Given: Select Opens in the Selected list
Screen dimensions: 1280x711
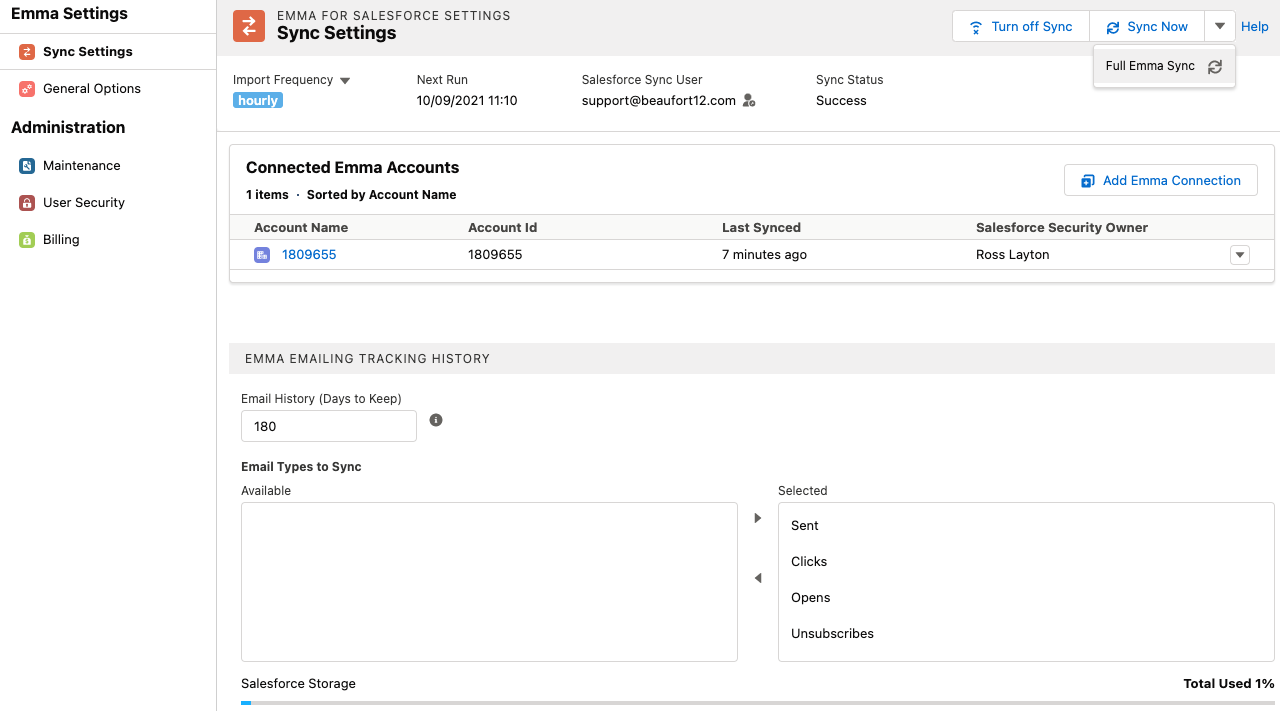Looking at the screenshot, I should [x=1026, y=598].
